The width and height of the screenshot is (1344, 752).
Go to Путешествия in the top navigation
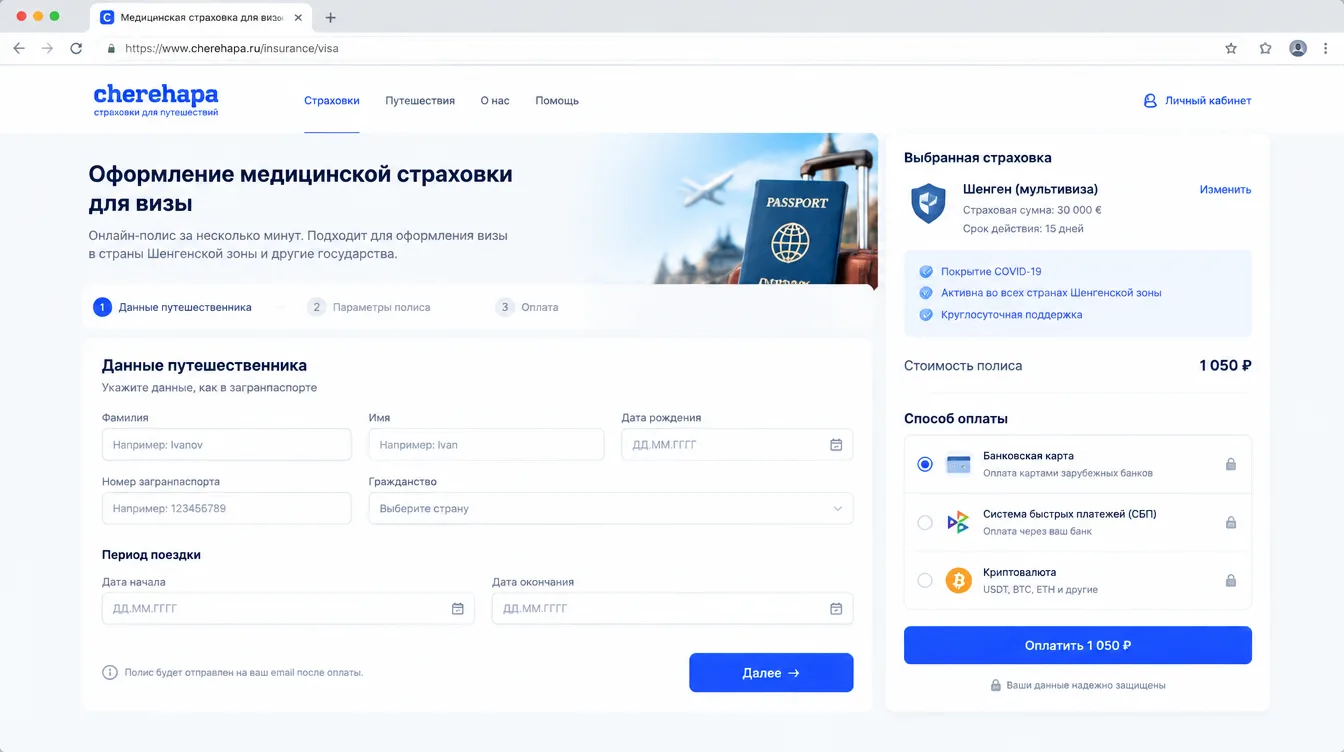coord(420,100)
